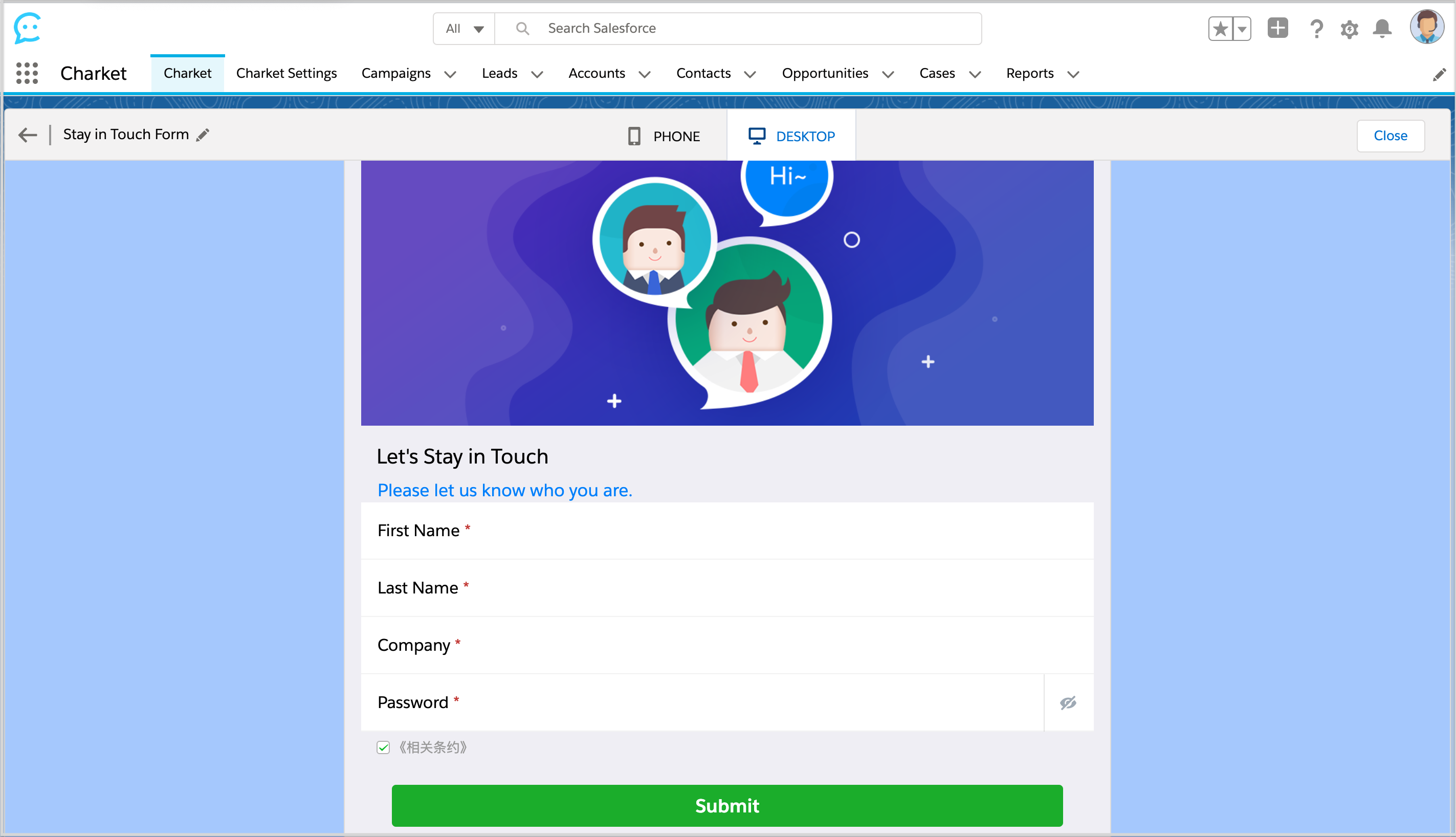Screen dimensions: 1456x837
Task: Expand the Campaigns tab menu chevron
Action: pos(450,74)
